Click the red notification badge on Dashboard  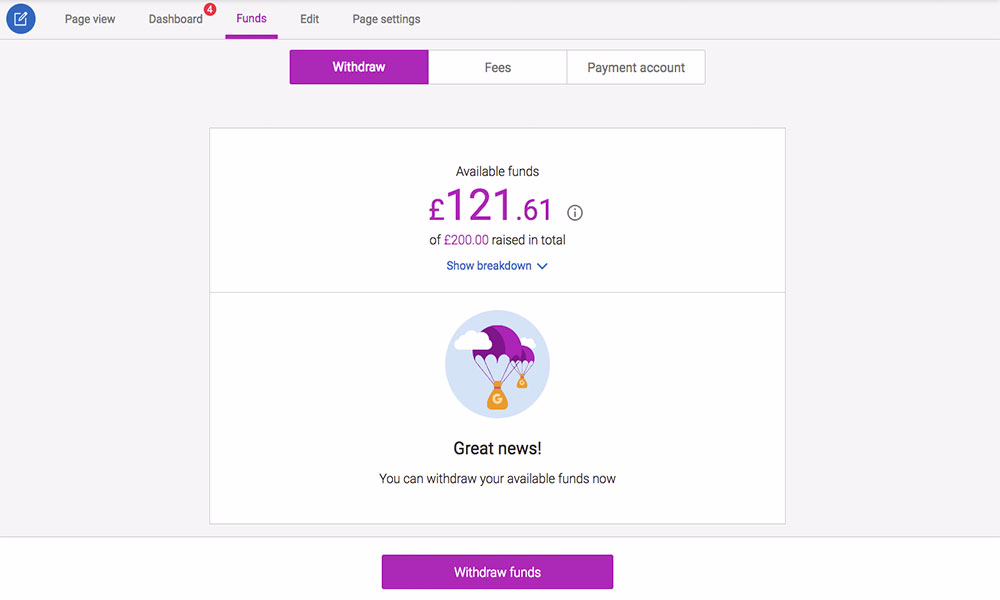point(210,9)
